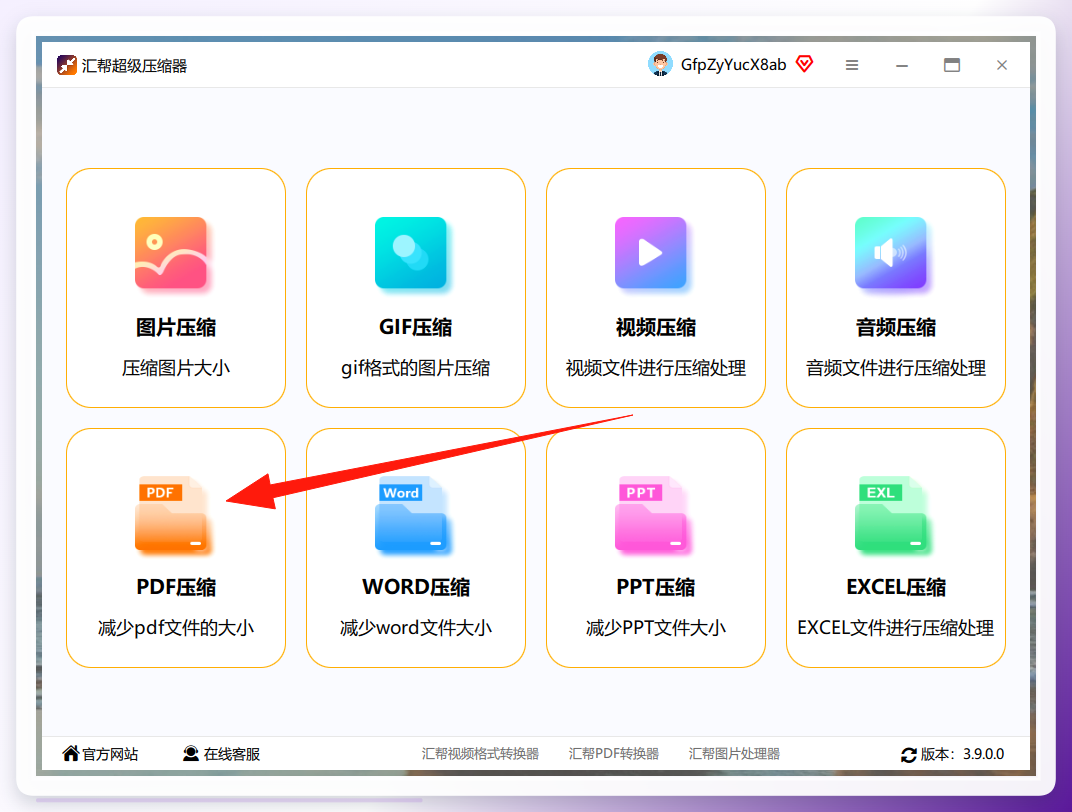Click the home icon beside 官方网站
The height and width of the screenshot is (812, 1072).
click(x=70, y=753)
